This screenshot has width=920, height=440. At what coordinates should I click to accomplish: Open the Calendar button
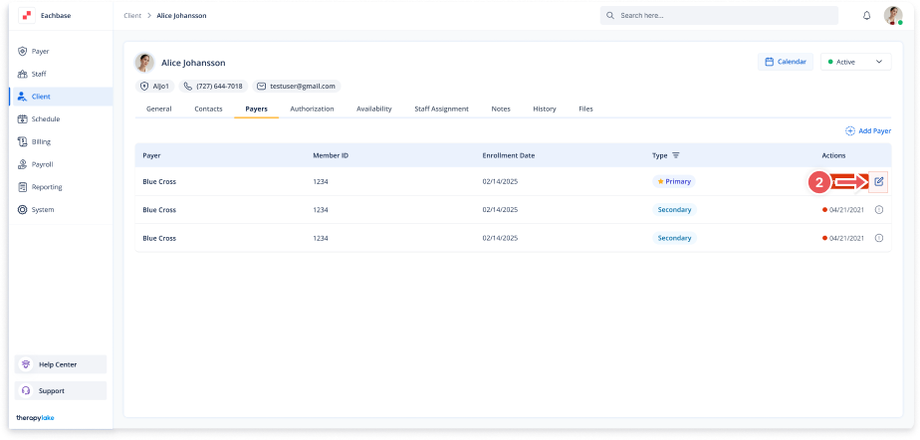(785, 62)
